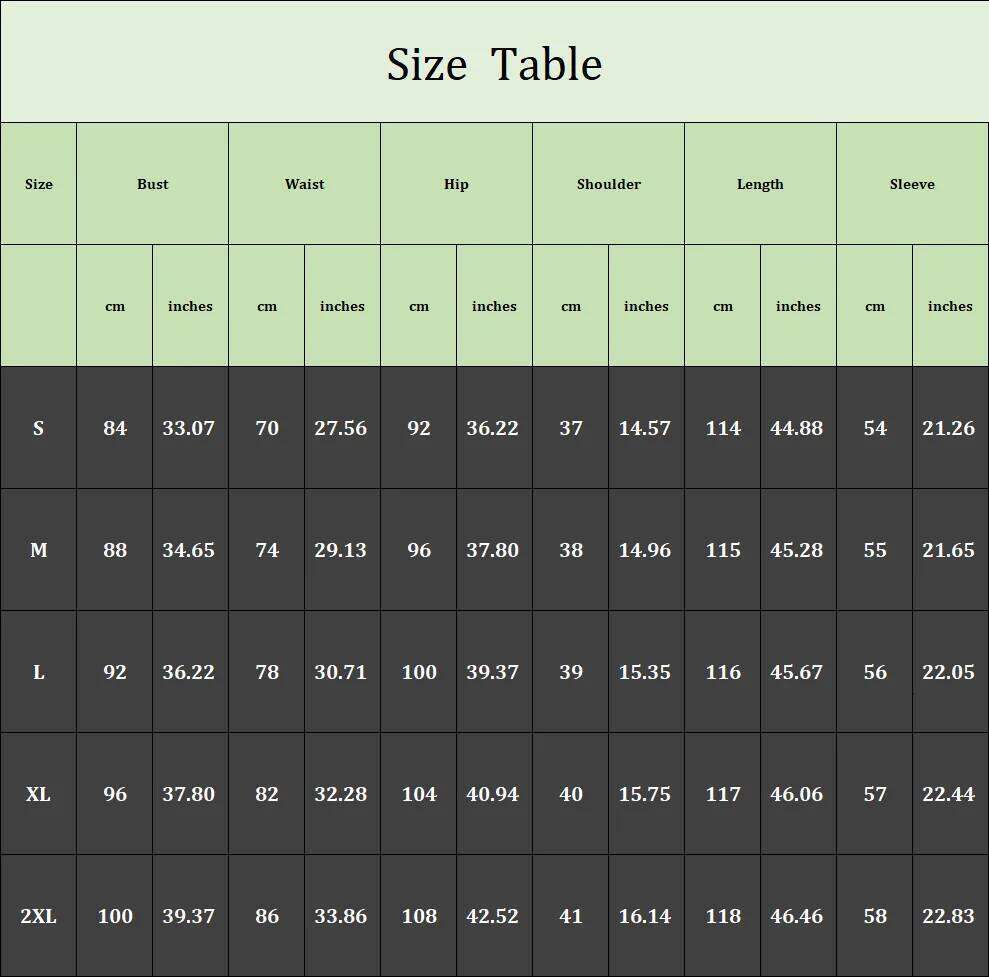
Task: Click bust inches "37.80" in row XL
Action: (x=189, y=794)
